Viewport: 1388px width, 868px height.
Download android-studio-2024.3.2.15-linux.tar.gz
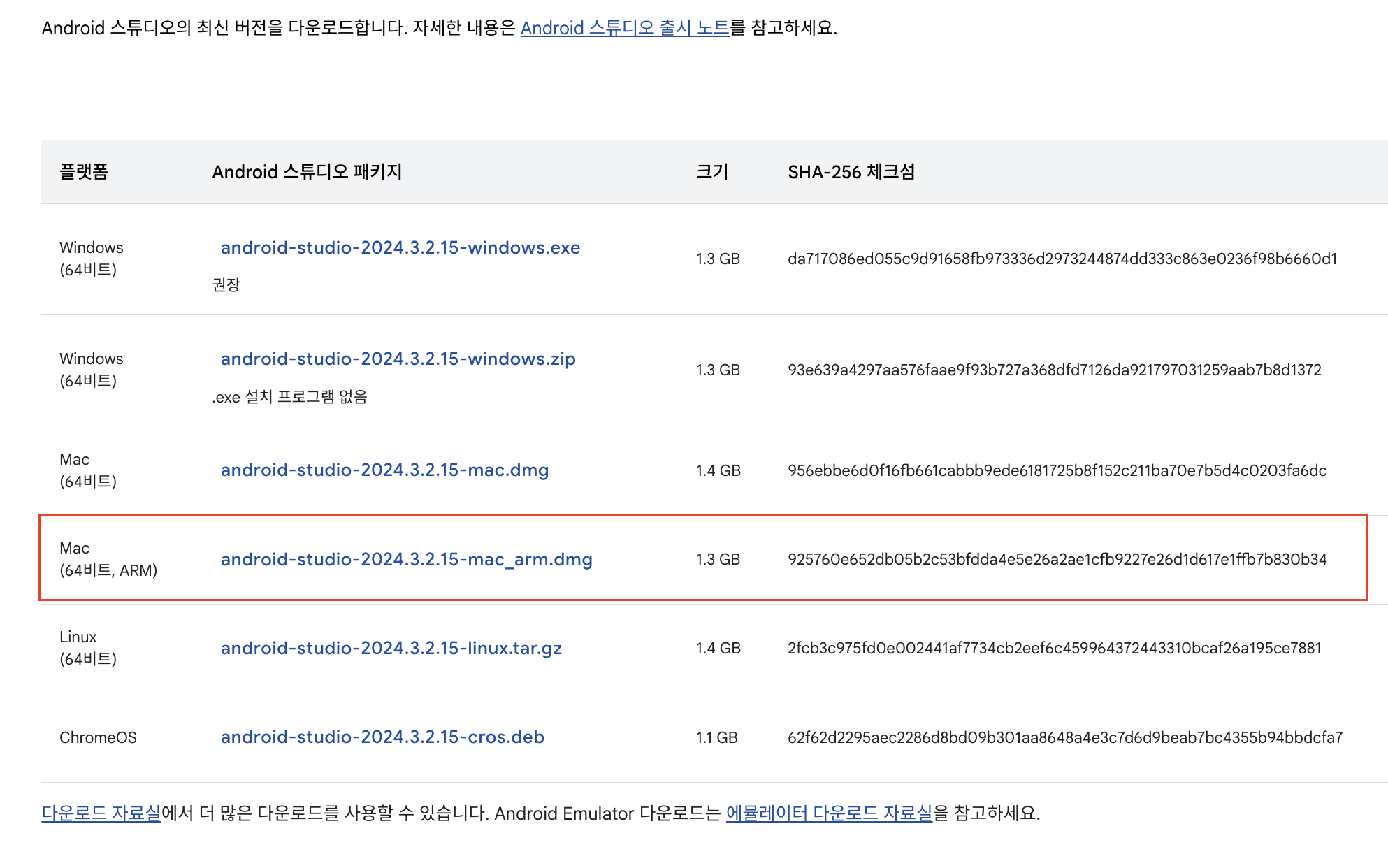(391, 649)
